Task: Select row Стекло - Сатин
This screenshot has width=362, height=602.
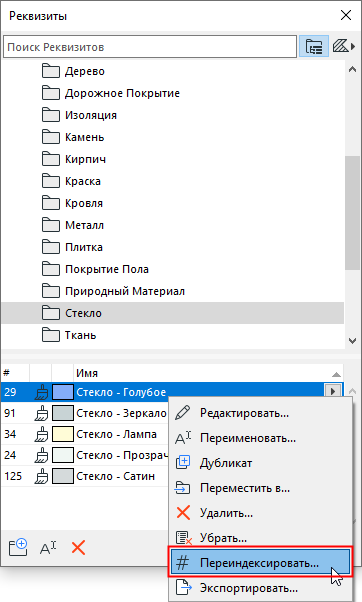Action: pyautogui.click(x=85, y=476)
